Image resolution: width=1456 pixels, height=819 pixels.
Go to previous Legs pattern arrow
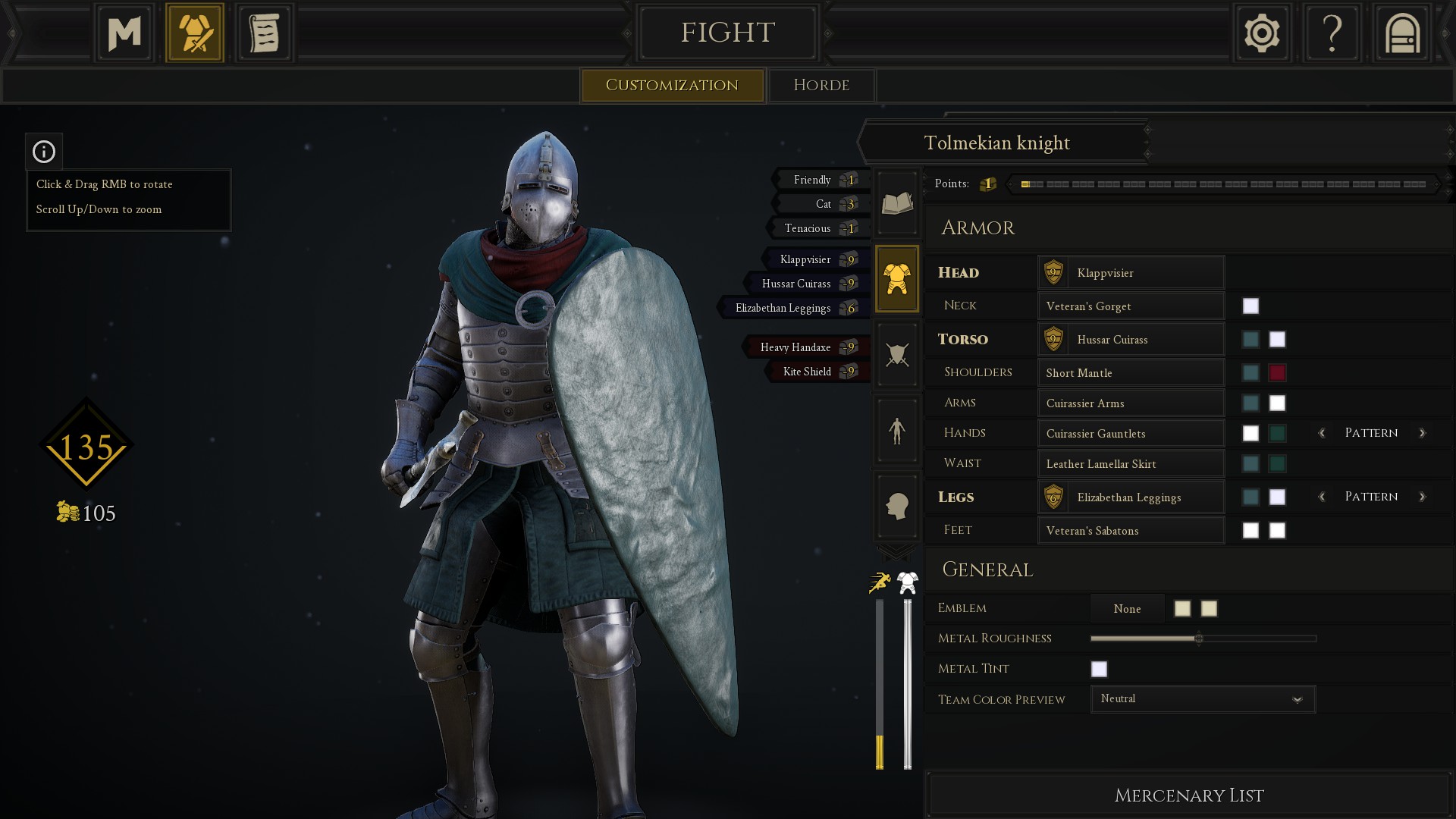click(1322, 497)
